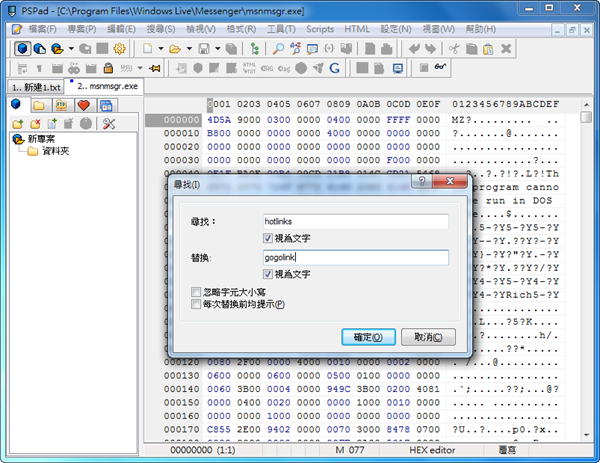600x463 pixels.
Task: Click the 4D5A hex value in first row
Action: tap(219, 120)
